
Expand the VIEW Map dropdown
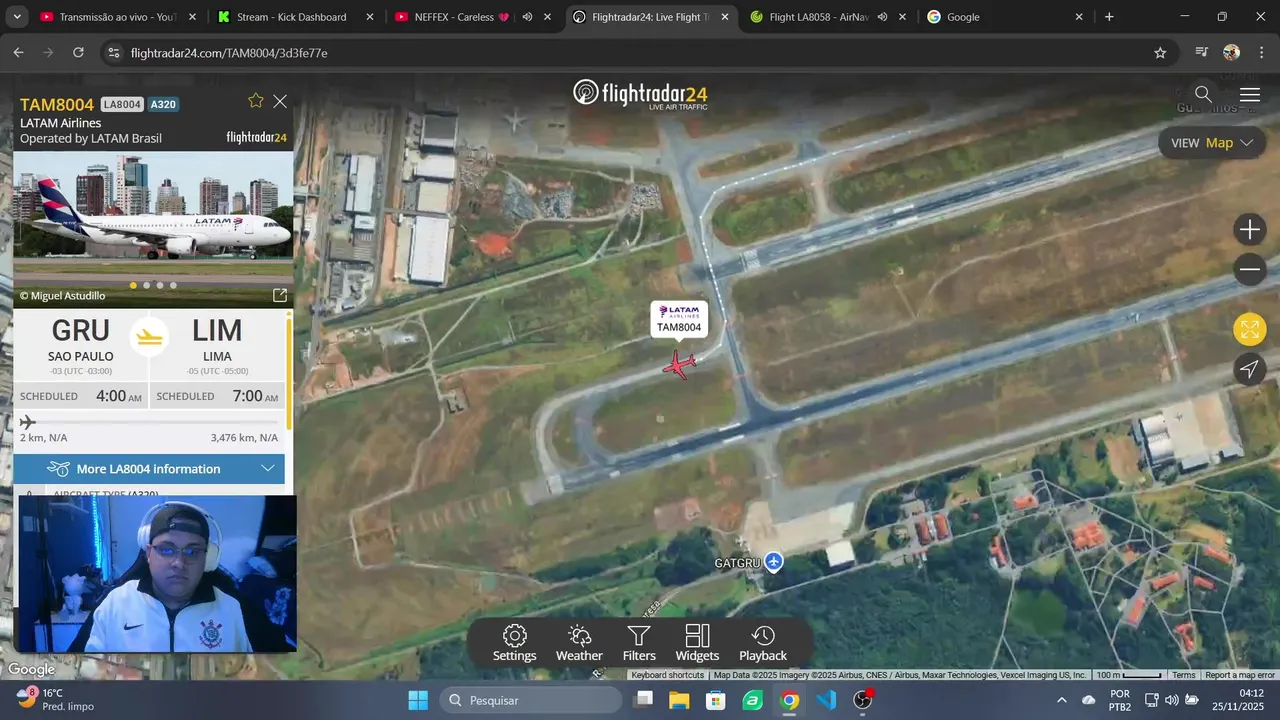(x=1212, y=143)
